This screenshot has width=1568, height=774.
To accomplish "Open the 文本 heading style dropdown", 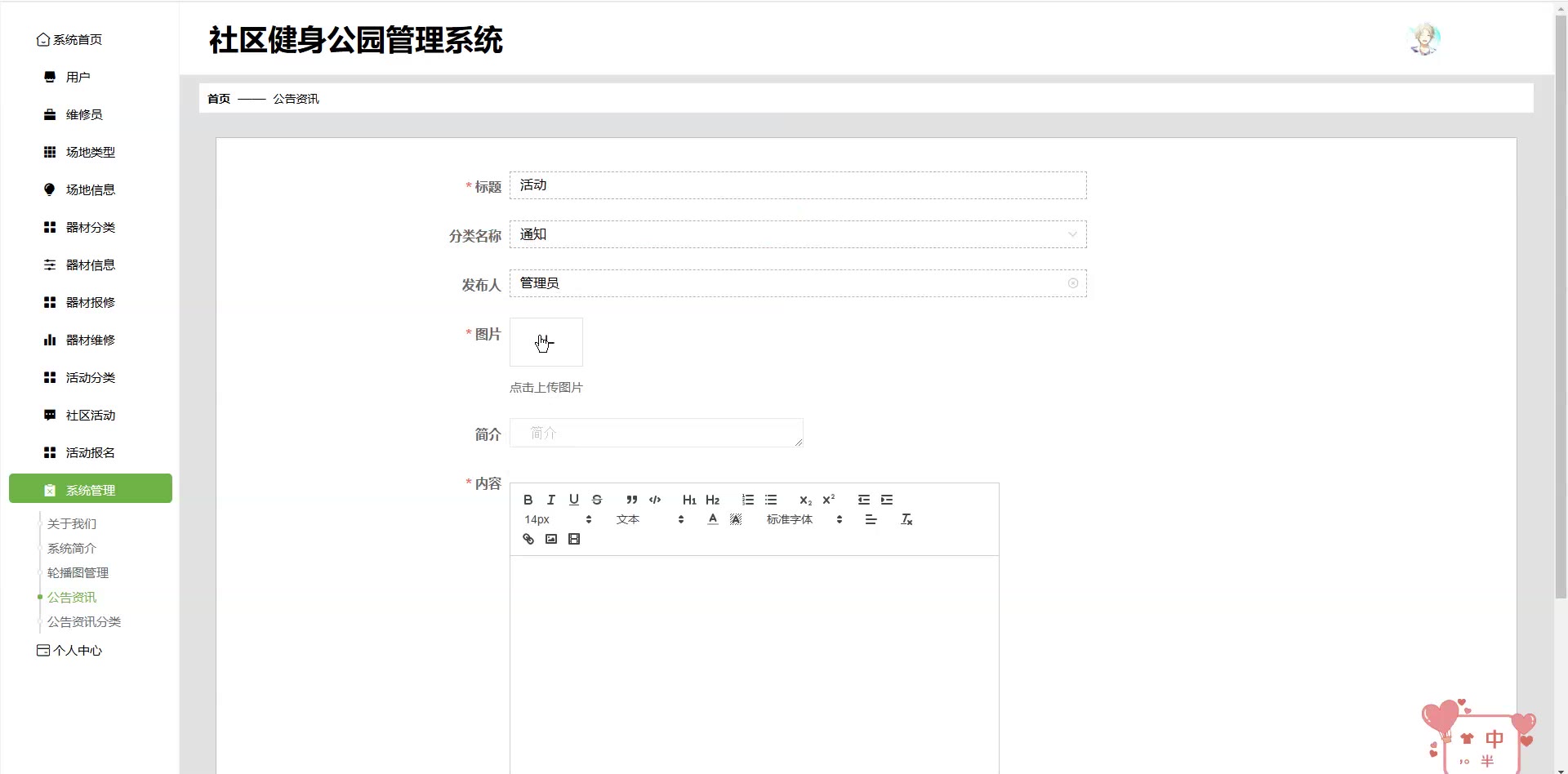I will [650, 519].
